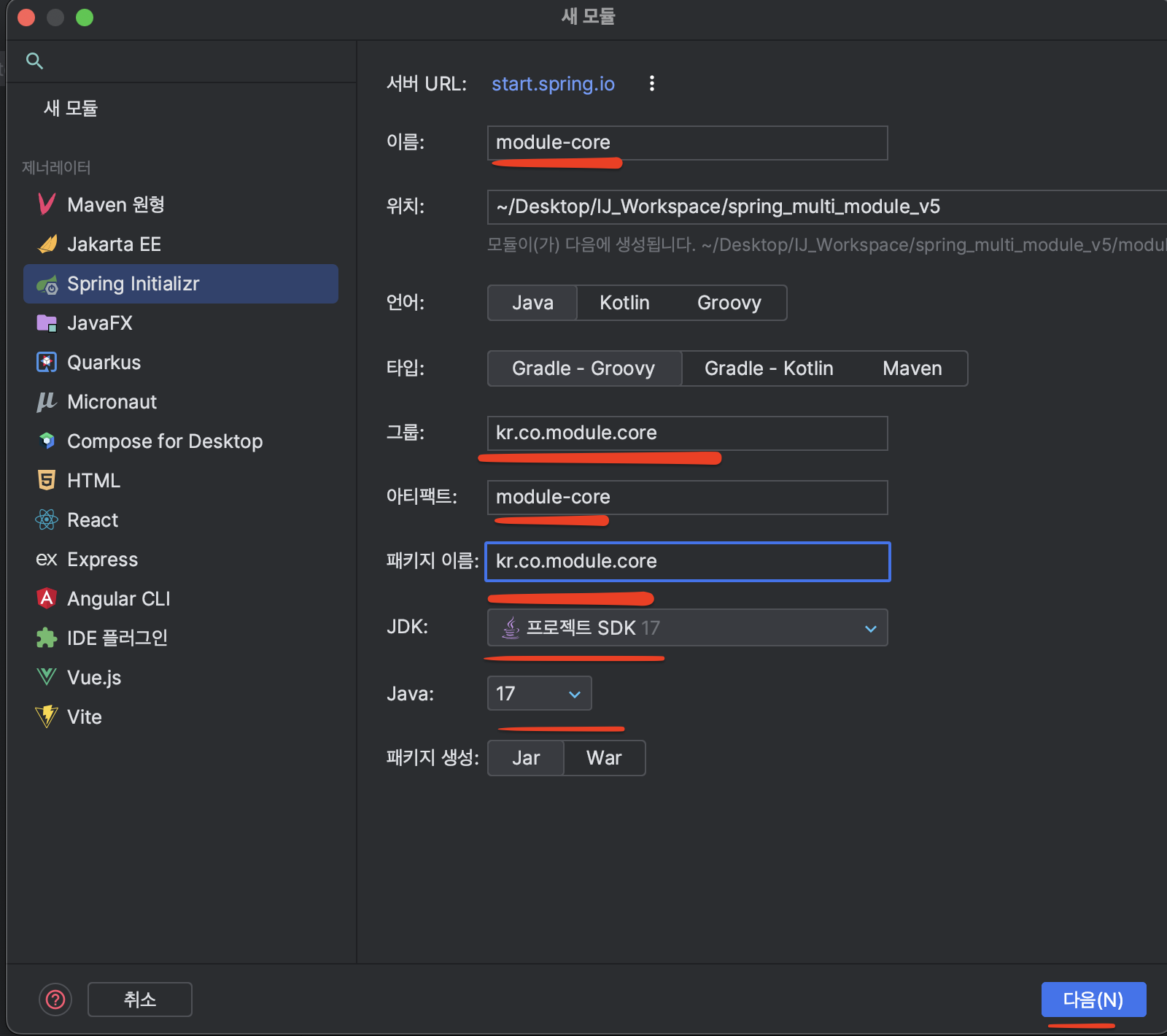This screenshot has width=1167, height=1036.
Task: Click the Compose for Desktop icon
Action: pos(47,441)
